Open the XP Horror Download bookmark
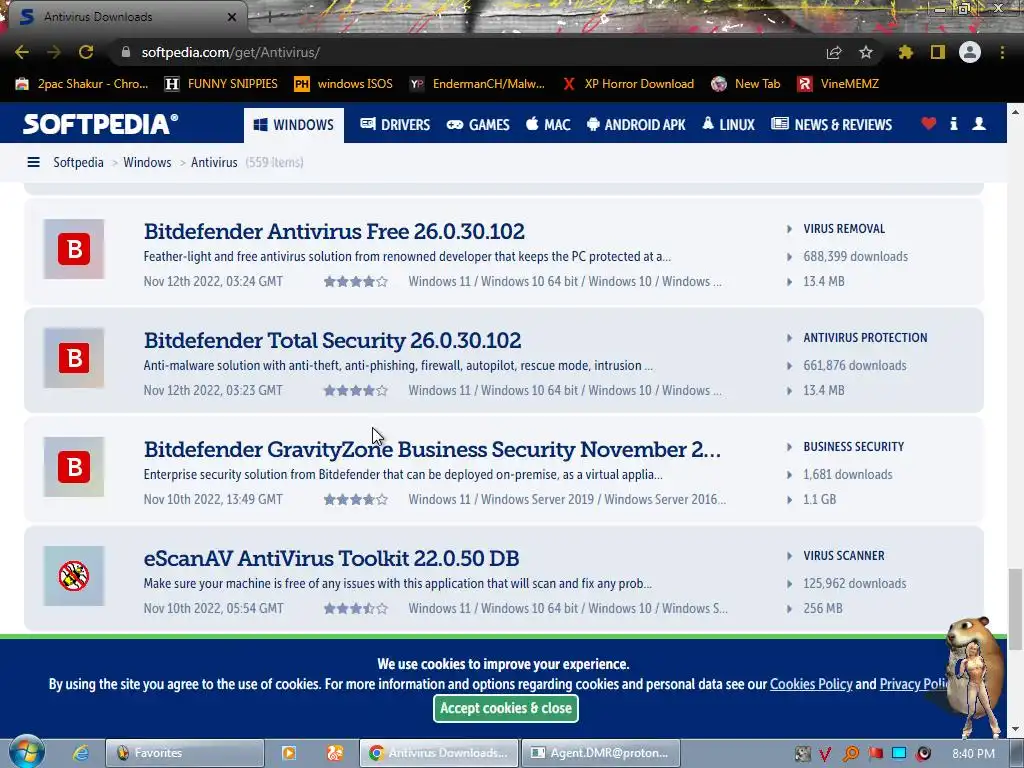1024x768 pixels. tap(628, 84)
